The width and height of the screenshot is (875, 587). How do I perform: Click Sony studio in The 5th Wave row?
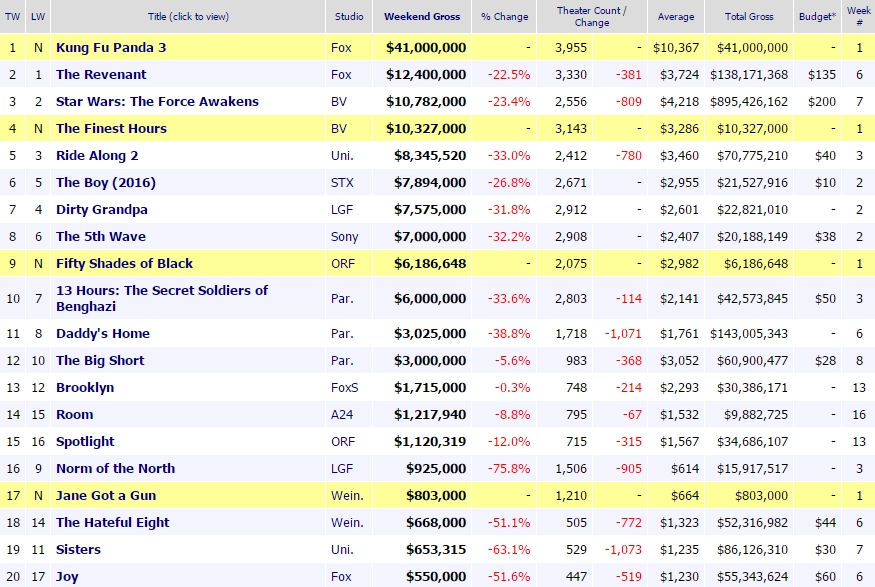point(344,237)
